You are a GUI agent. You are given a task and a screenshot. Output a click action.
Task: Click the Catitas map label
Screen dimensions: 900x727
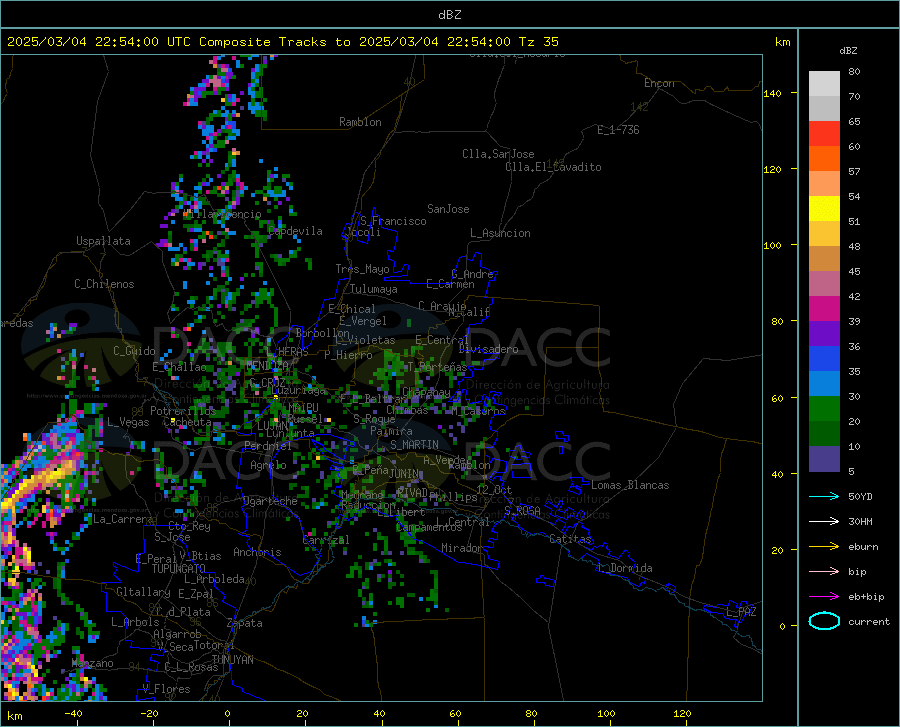(x=571, y=539)
